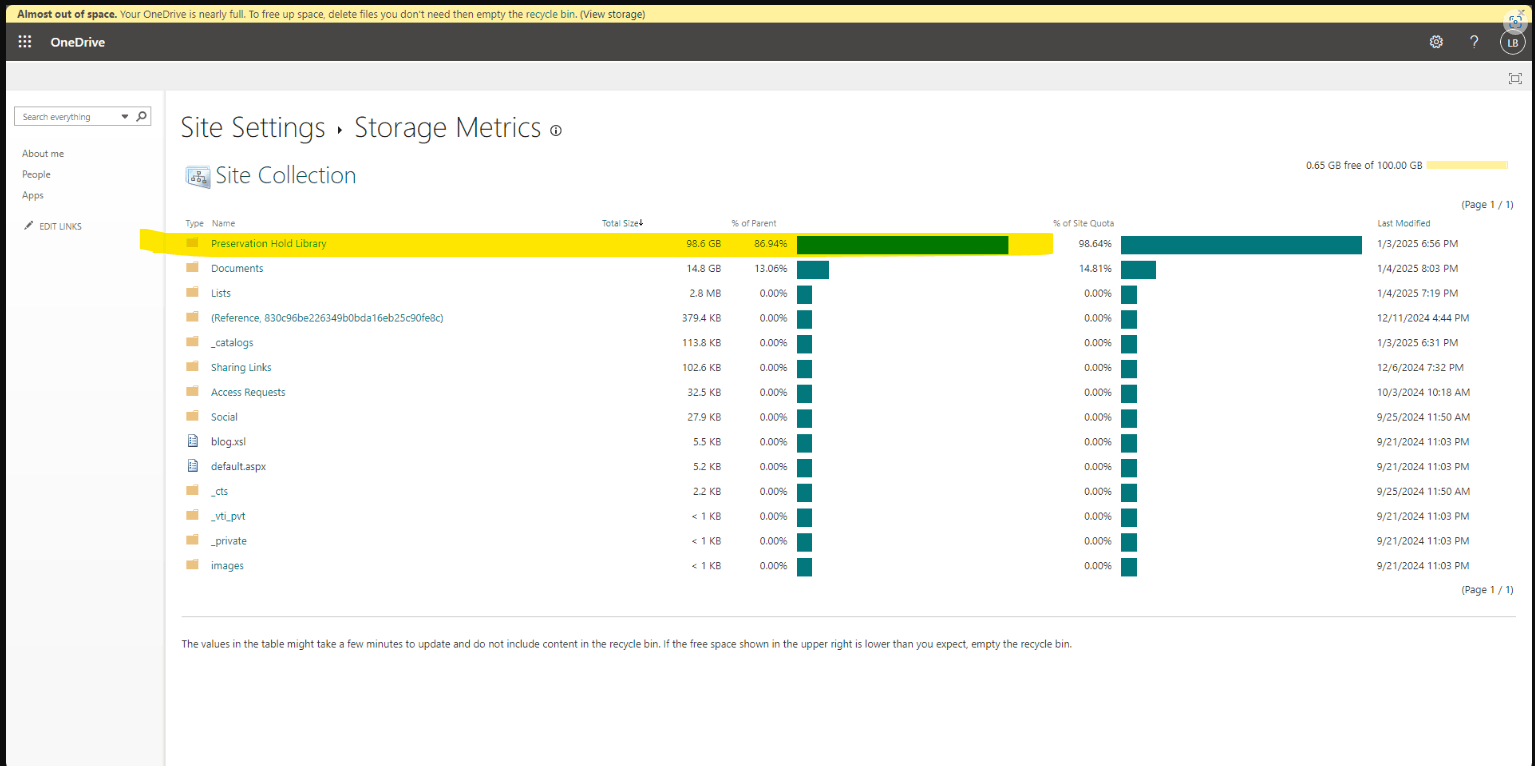Screen dimensions: 1535x766
Task: Open About me in the side navigation
Action: coord(43,154)
